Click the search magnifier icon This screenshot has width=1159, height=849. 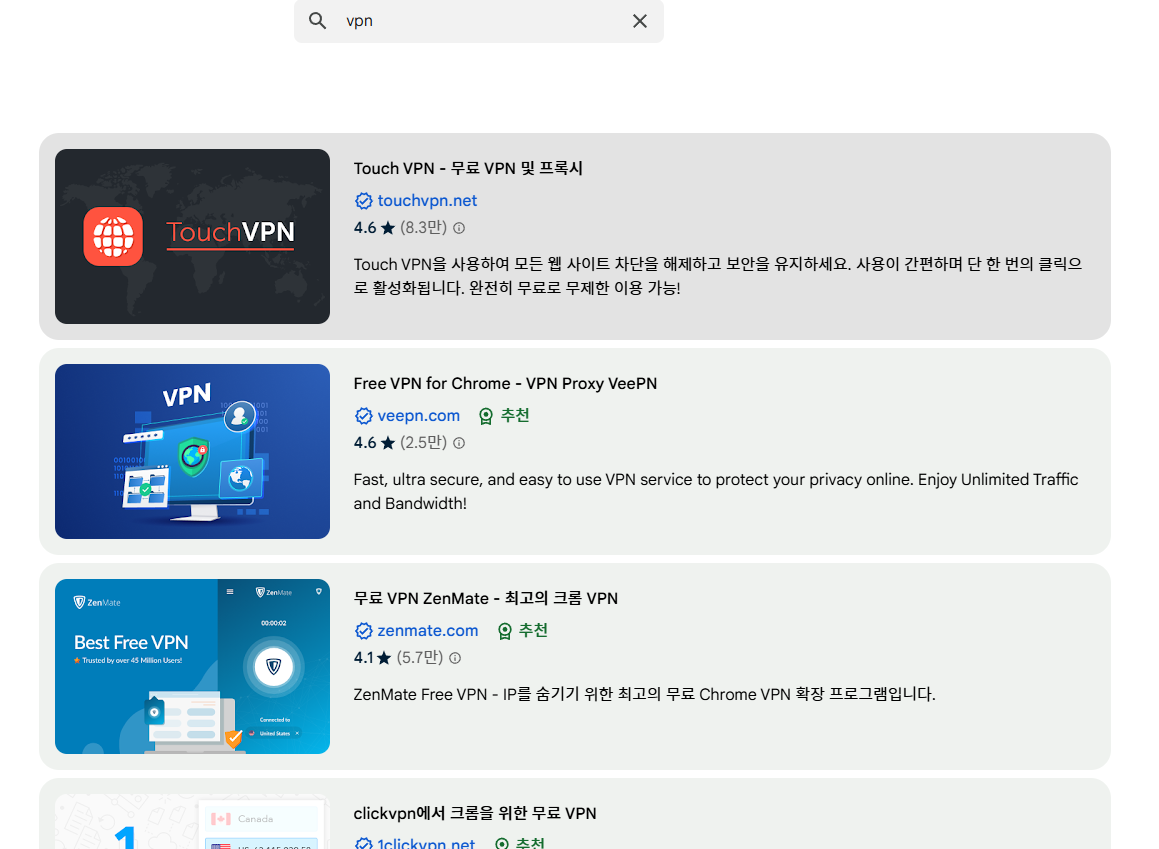[318, 21]
